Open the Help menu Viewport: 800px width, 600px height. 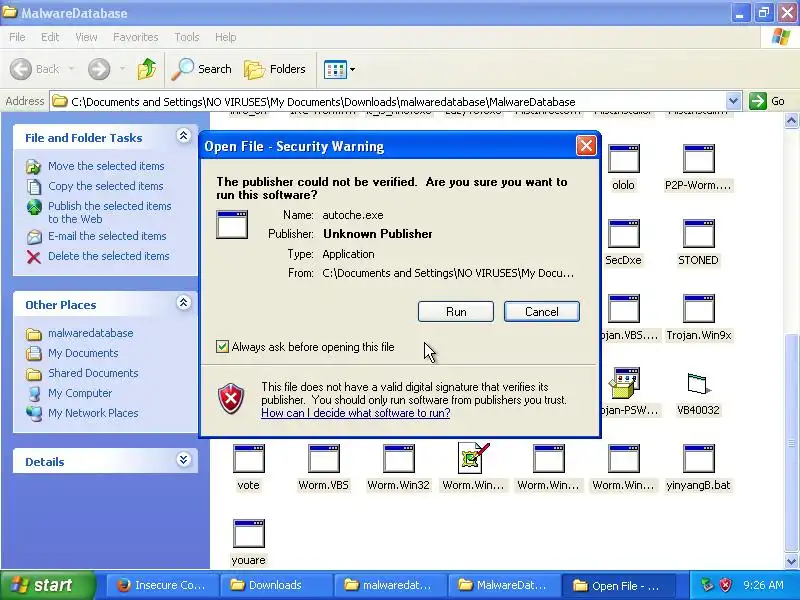pos(225,37)
